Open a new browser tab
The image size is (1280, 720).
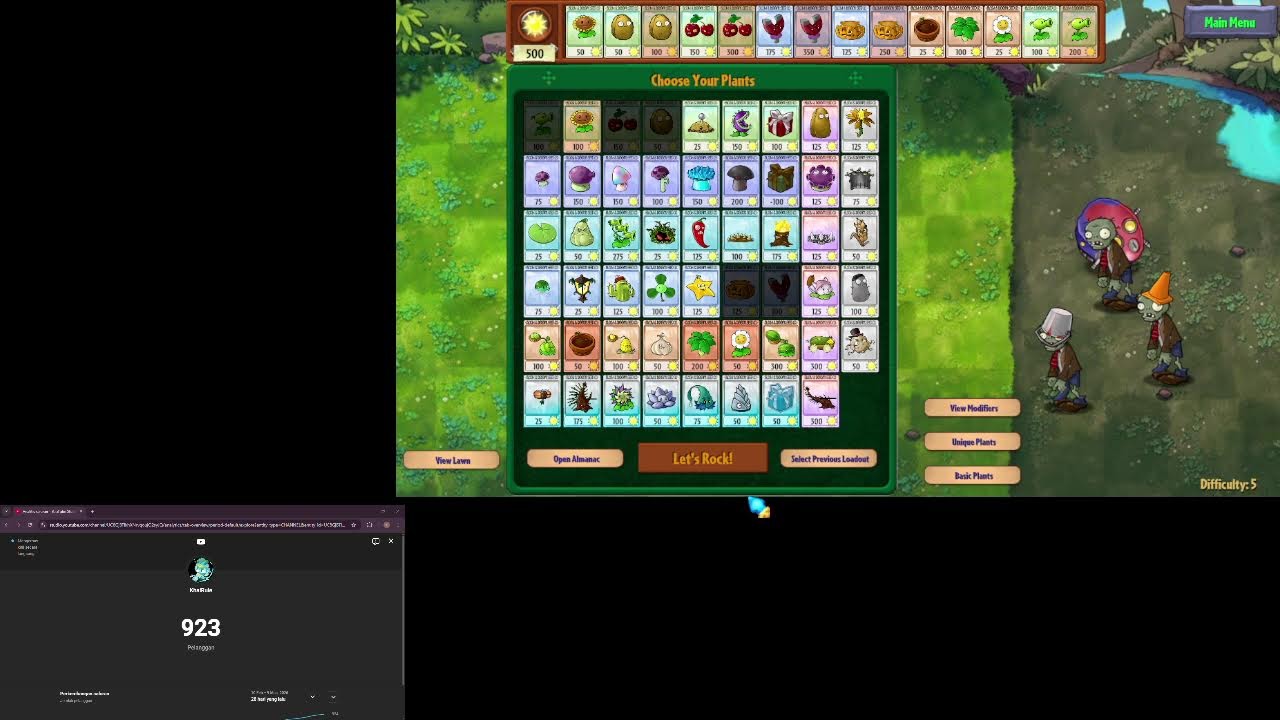[x=93, y=512]
